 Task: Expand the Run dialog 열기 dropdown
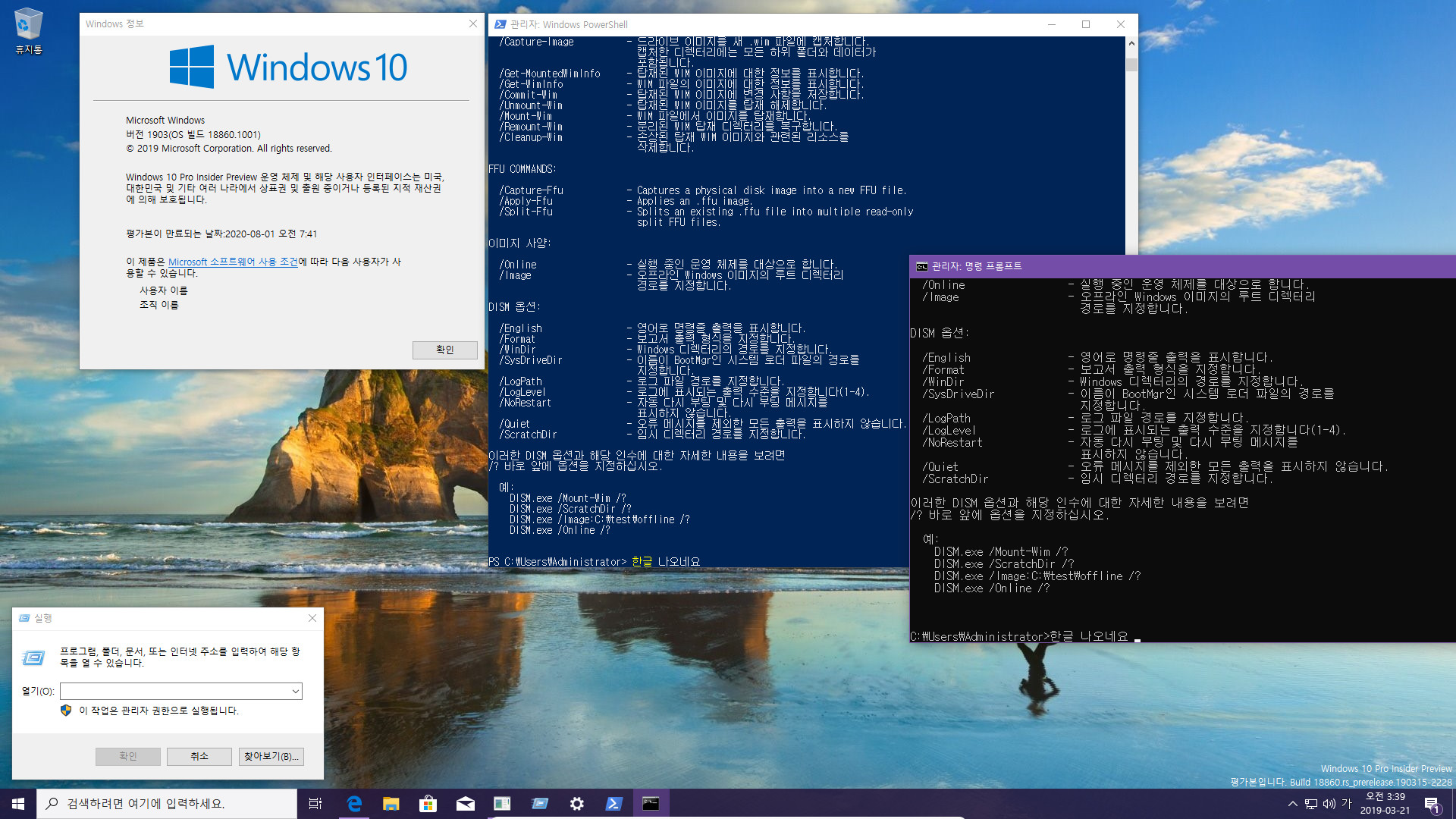[x=295, y=691]
